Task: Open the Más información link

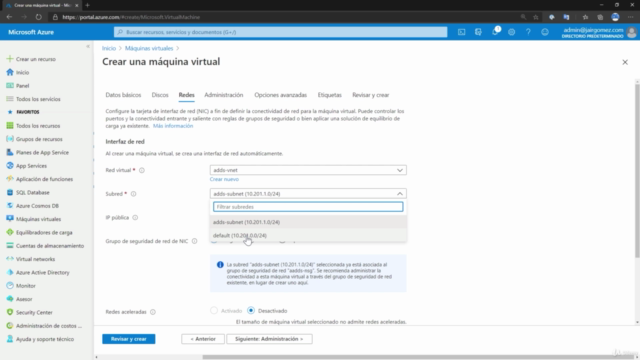Action: pos(173,126)
